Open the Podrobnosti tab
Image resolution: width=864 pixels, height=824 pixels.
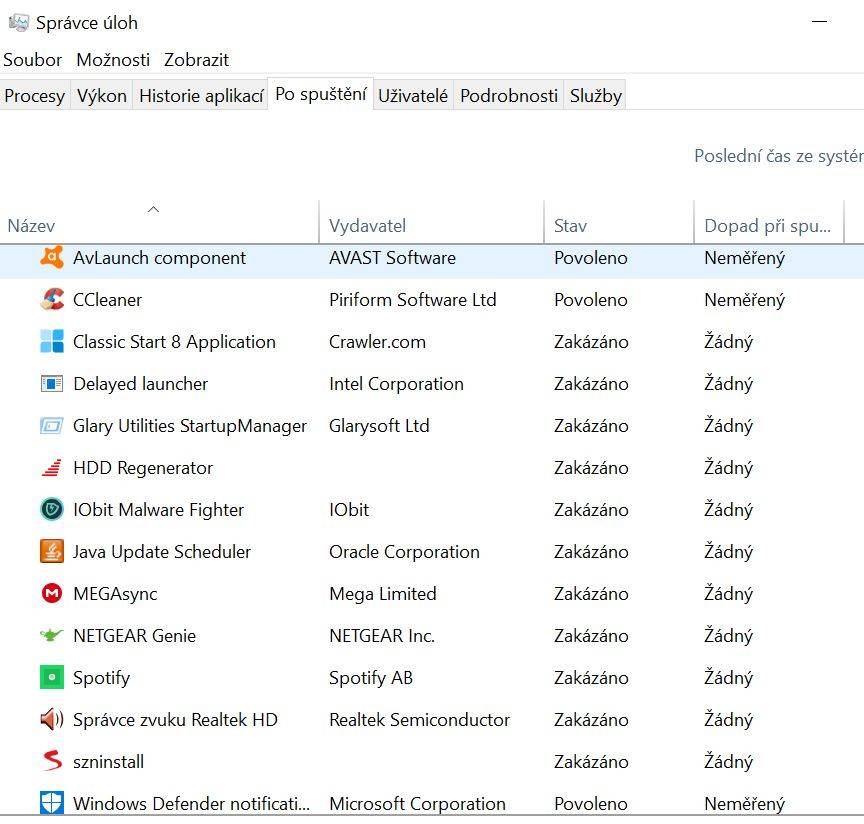(509, 96)
